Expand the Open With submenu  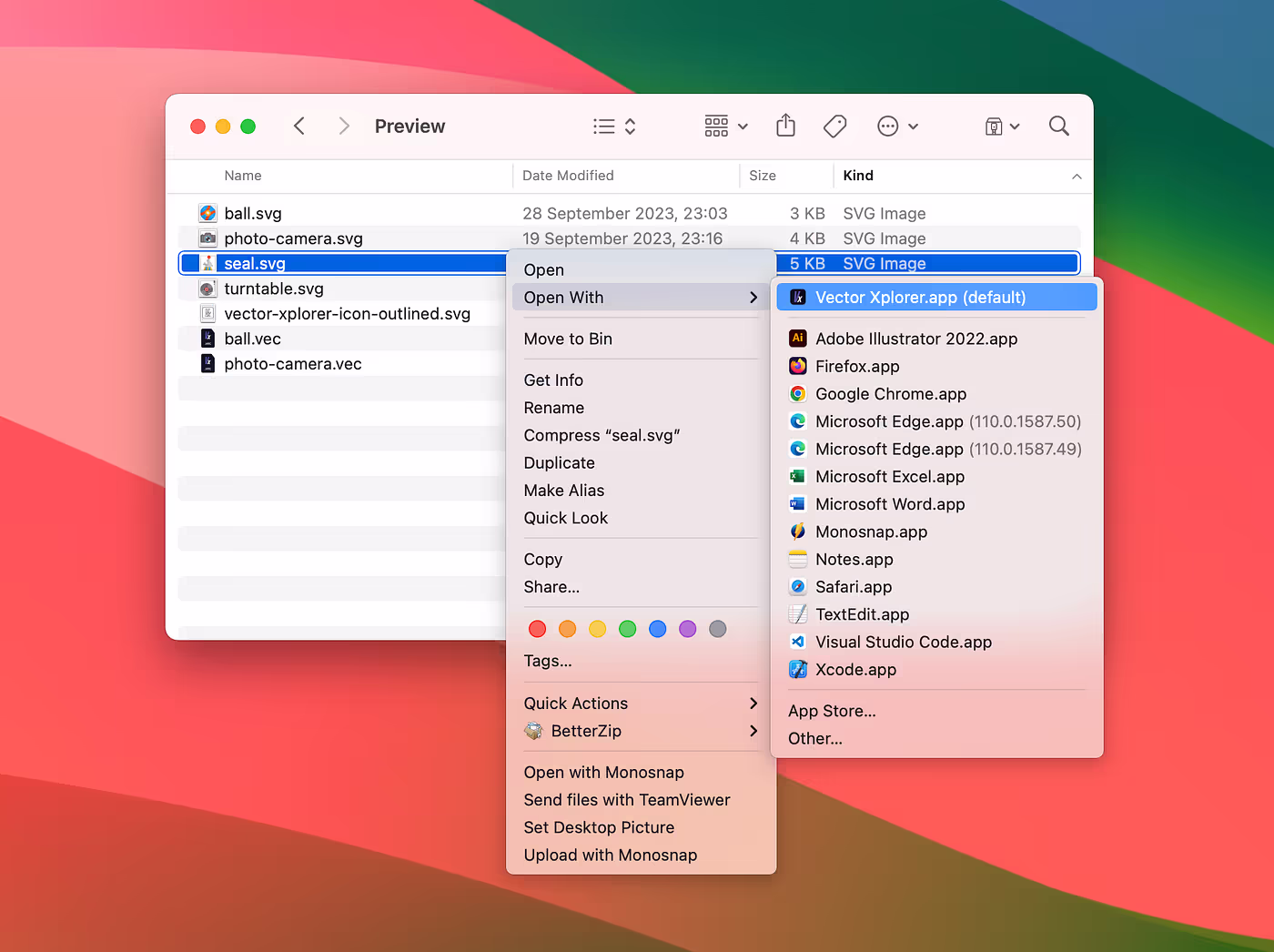pyautogui.click(x=641, y=298)
